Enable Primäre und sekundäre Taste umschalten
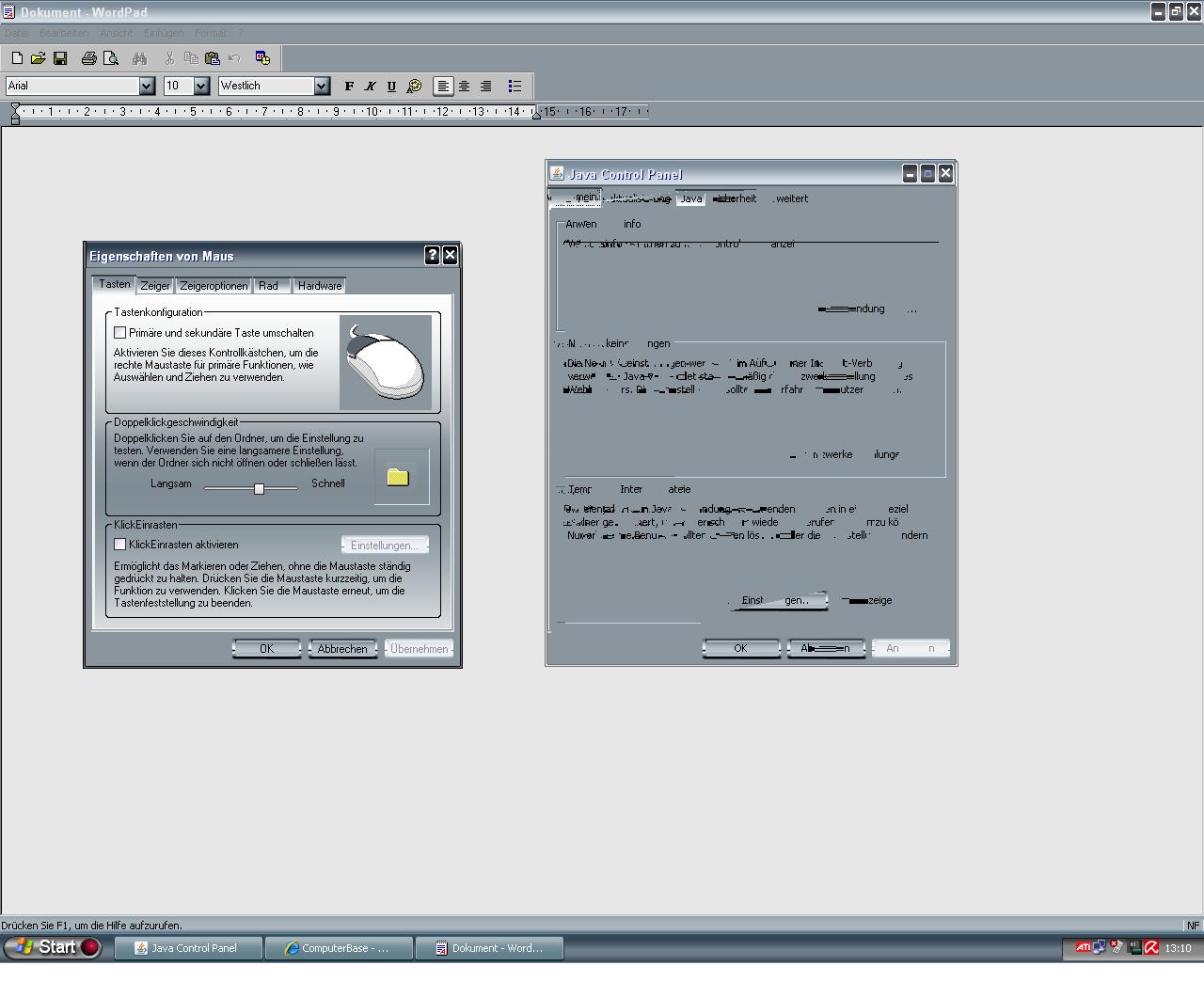Image resolution: width=1204 pixels, height=997 pixels. coord(120,333)
